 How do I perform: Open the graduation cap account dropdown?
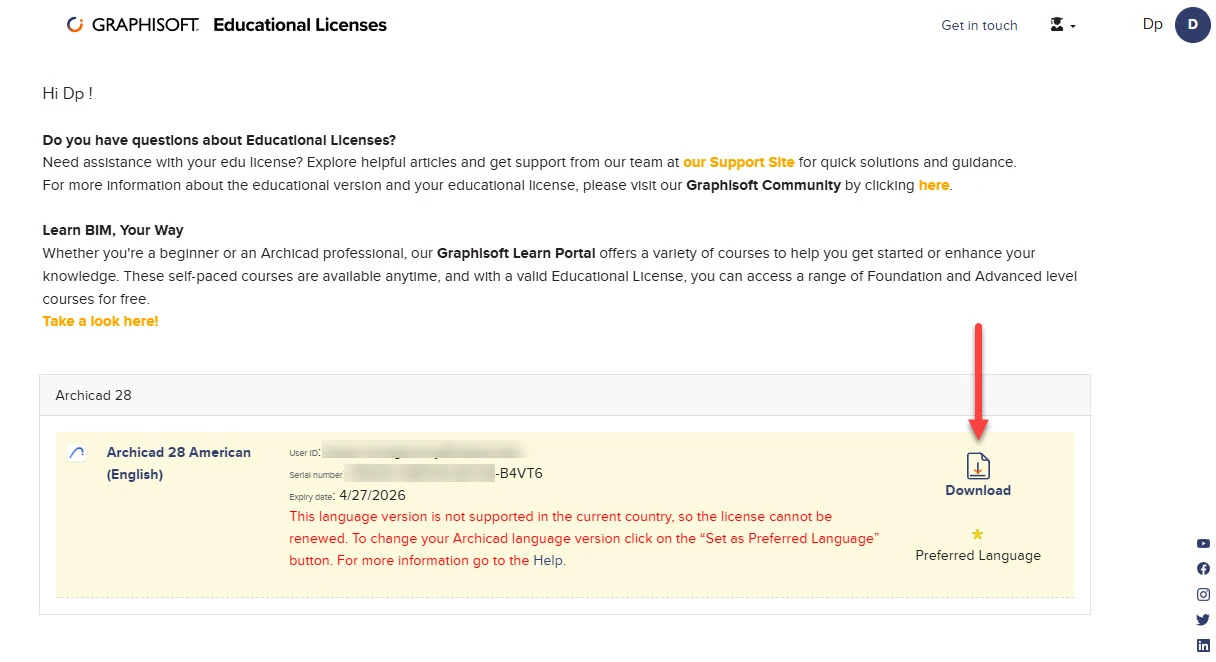(x=1062, y=25)
